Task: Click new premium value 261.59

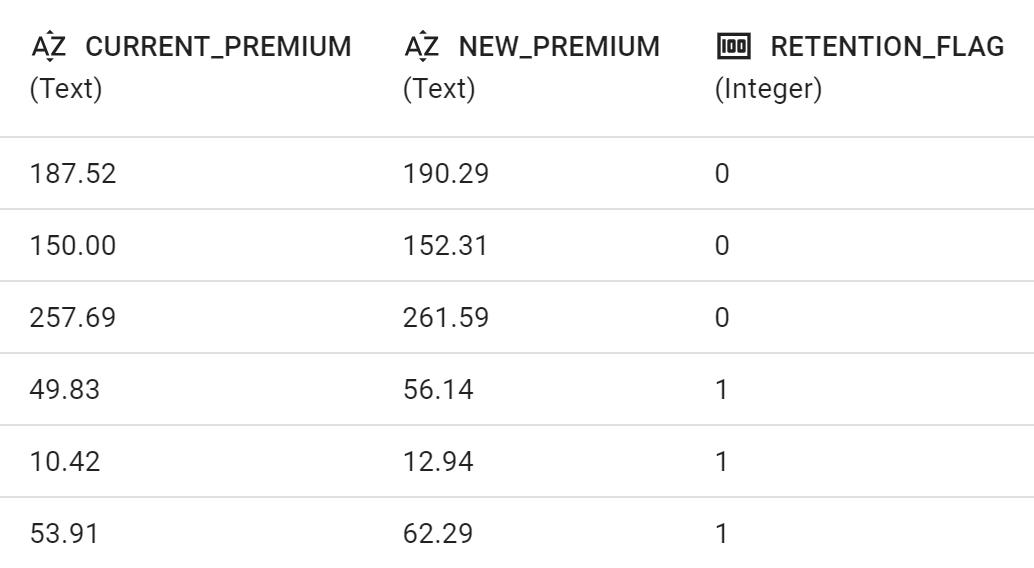Action: pyautogui.click(x=446, y=317)
